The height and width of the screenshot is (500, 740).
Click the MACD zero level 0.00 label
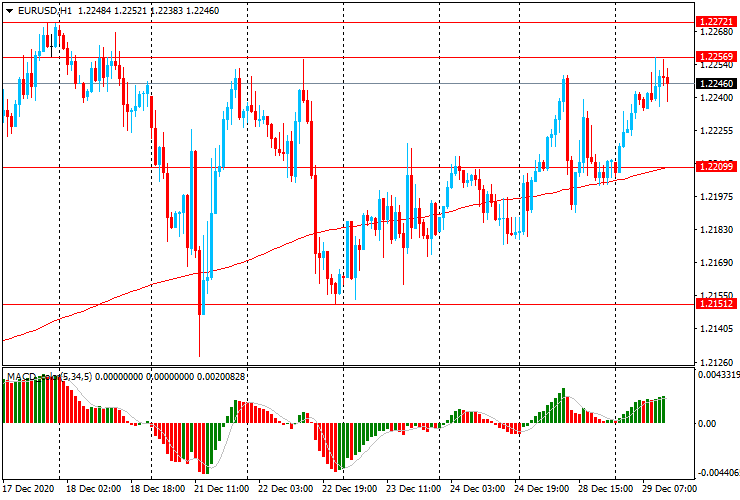[708, 424]
